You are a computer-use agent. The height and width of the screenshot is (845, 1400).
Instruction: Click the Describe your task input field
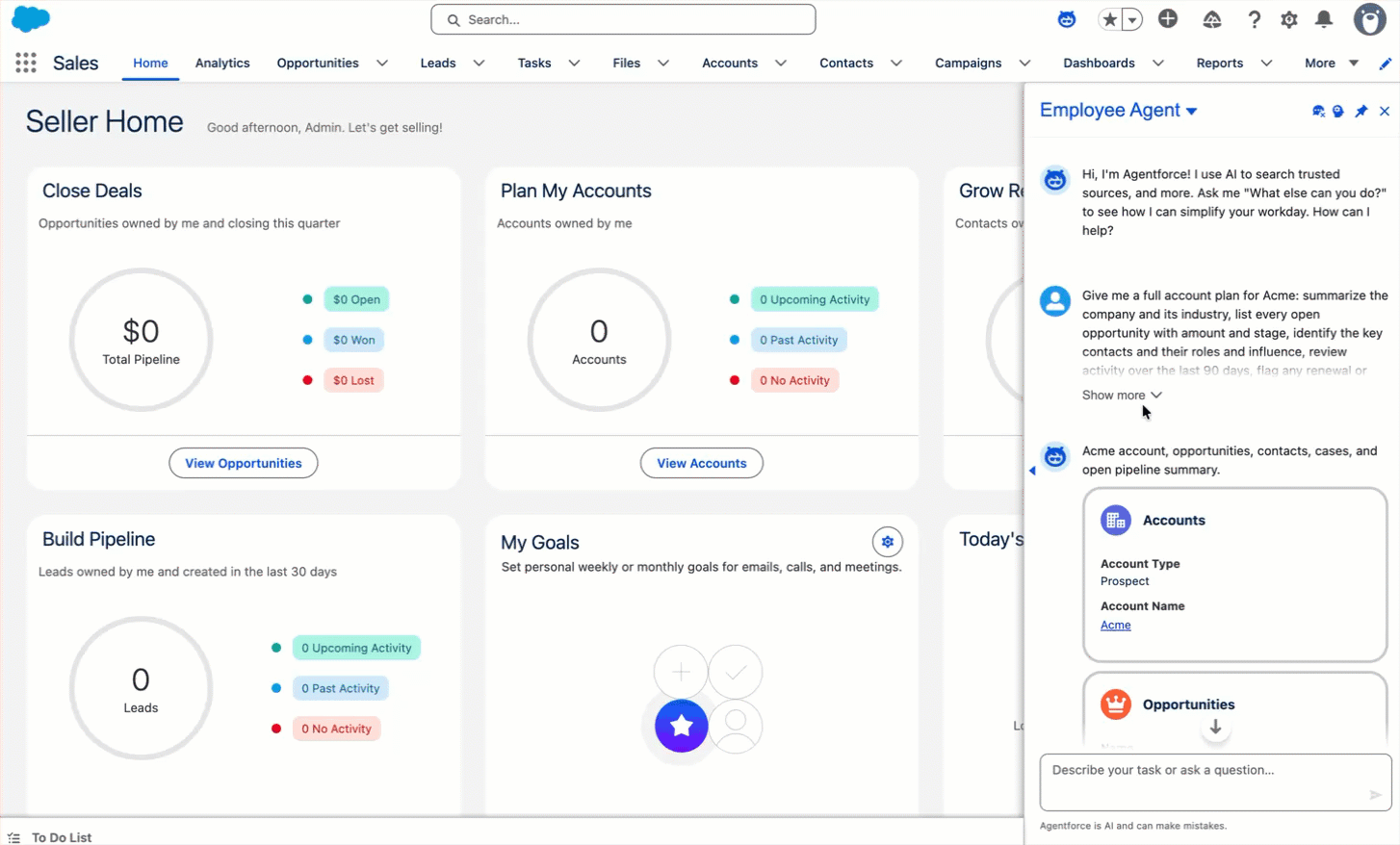click(1215, 782)
